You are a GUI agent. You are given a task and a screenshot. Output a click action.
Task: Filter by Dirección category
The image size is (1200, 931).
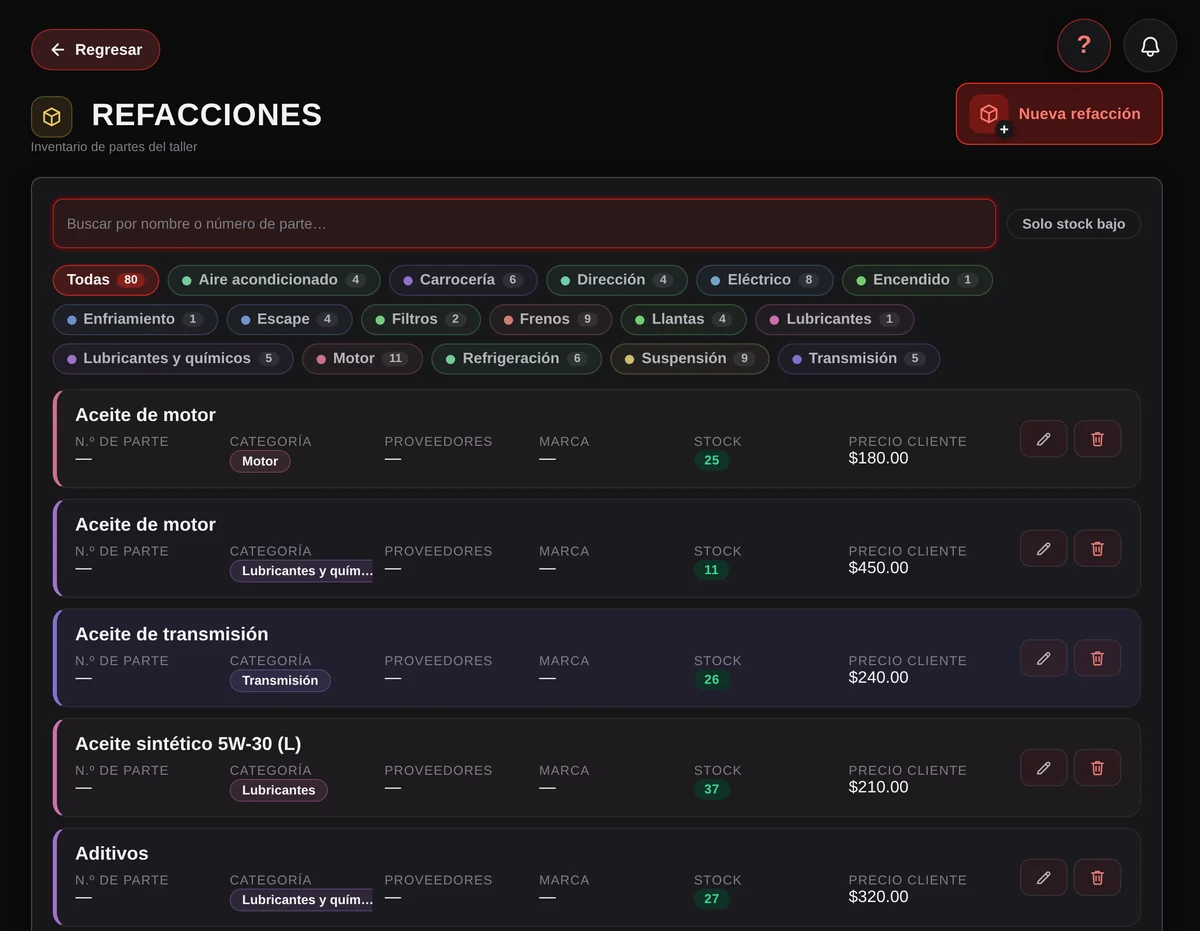point(617,280)
